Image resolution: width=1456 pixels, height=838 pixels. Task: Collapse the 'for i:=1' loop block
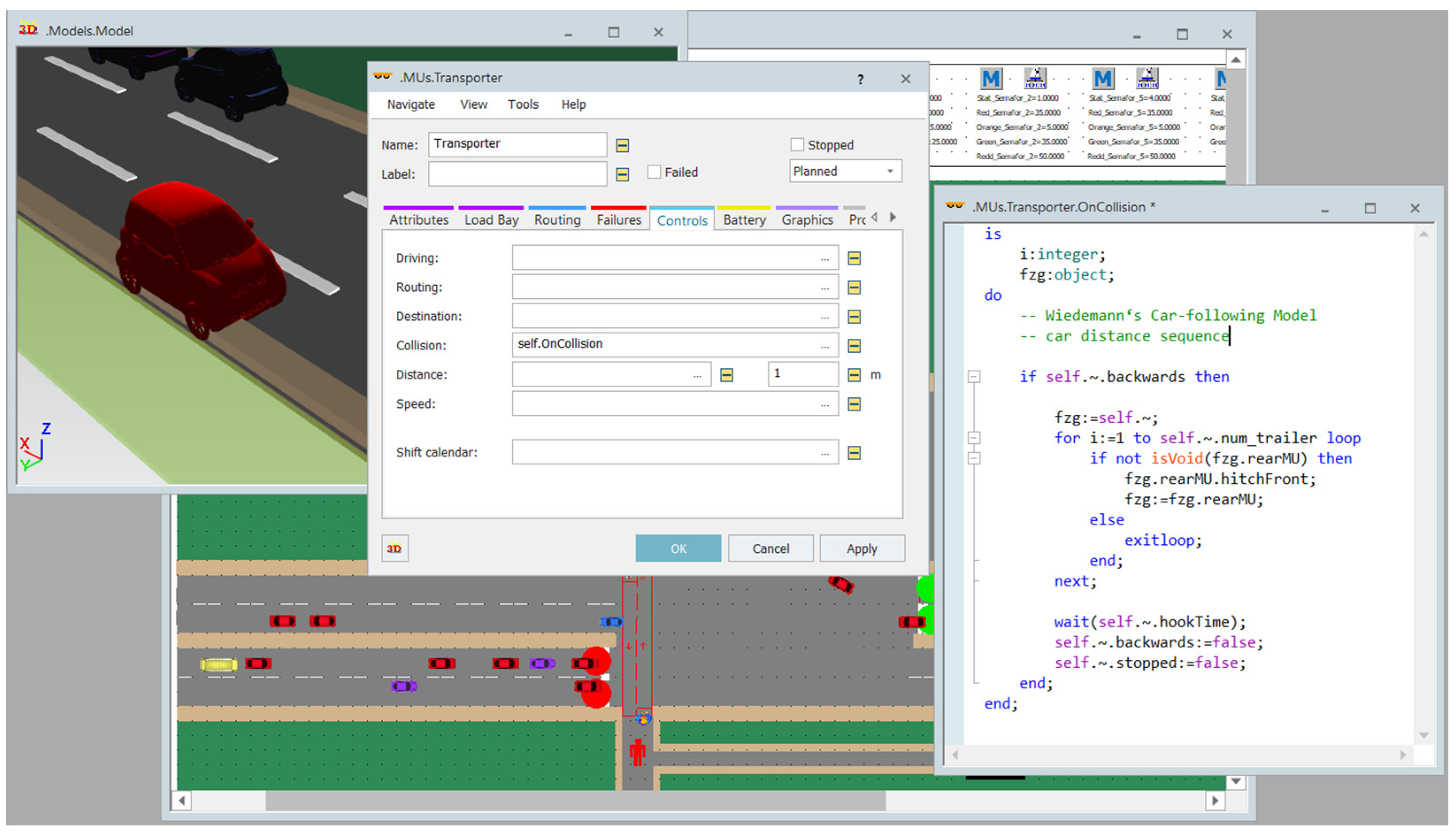(974, 438)
